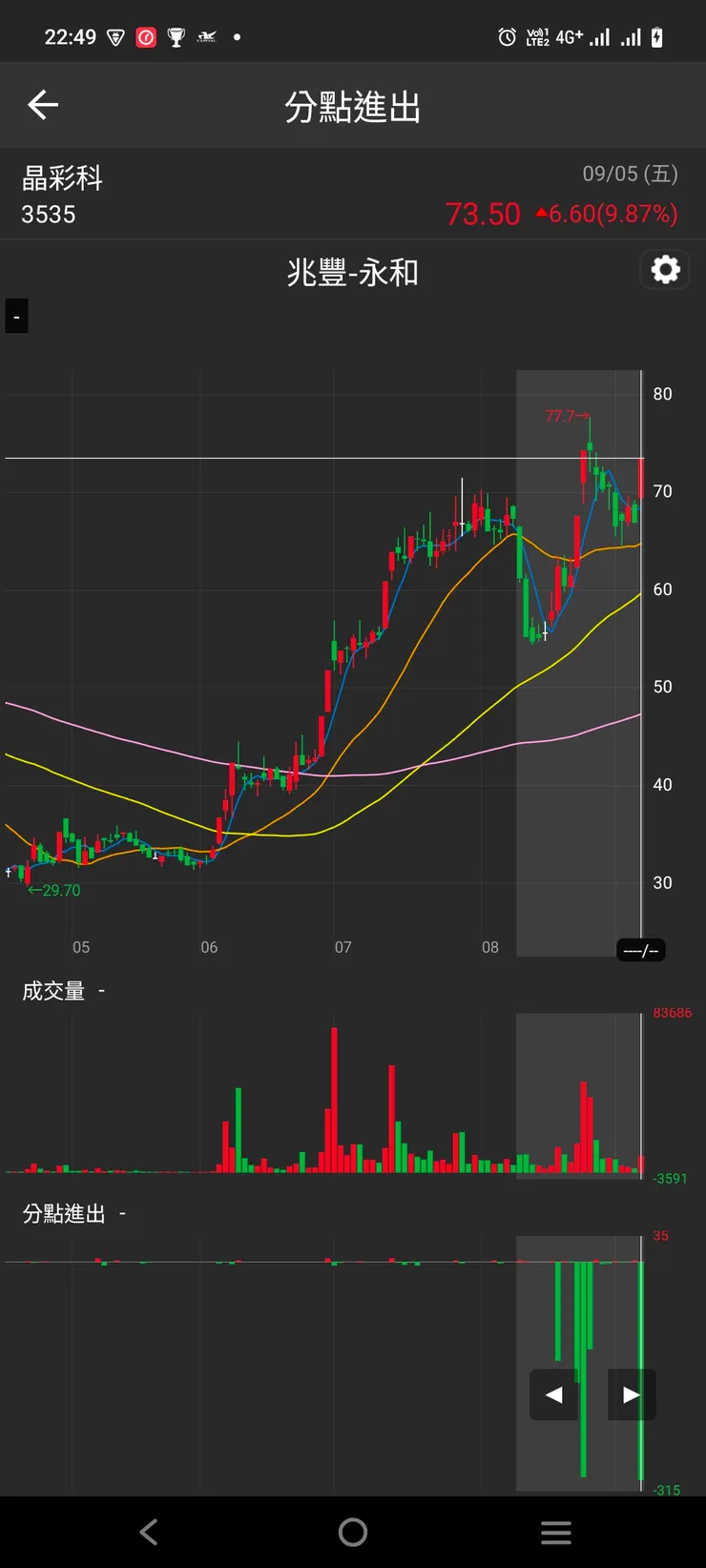Tap the price 73.50
This screenshot has height=1568, width=706.
point(483,214)
